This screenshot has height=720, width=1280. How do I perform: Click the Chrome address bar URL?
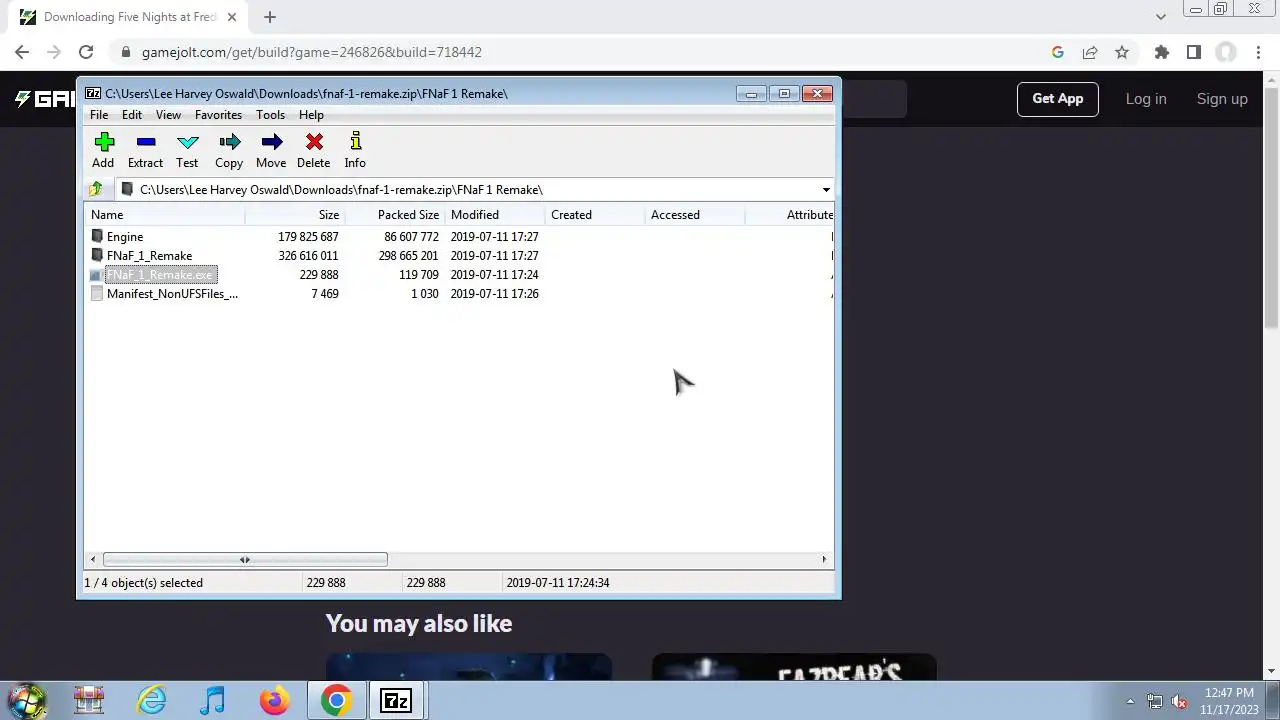pyautogui.click(x=312, y=52)
